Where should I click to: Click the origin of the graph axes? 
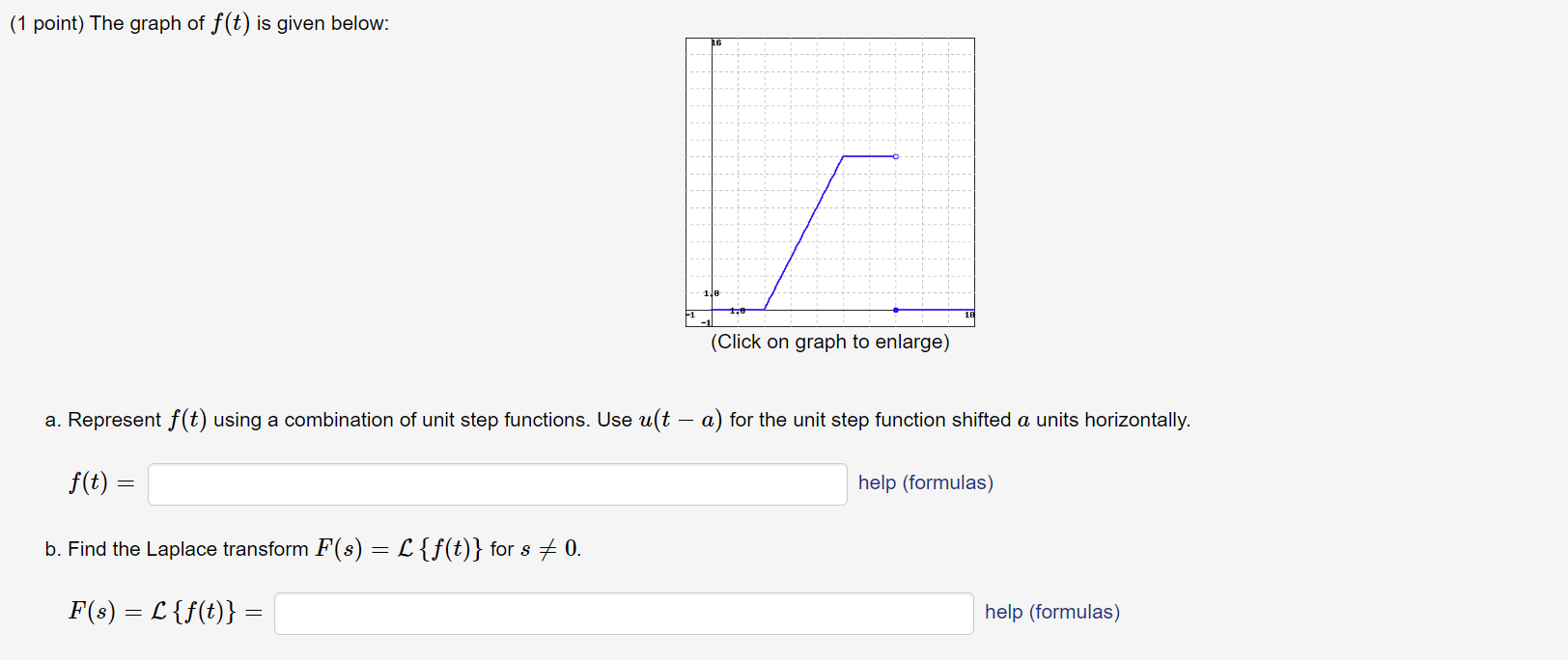pyautogui.click(x=712, y=311)
